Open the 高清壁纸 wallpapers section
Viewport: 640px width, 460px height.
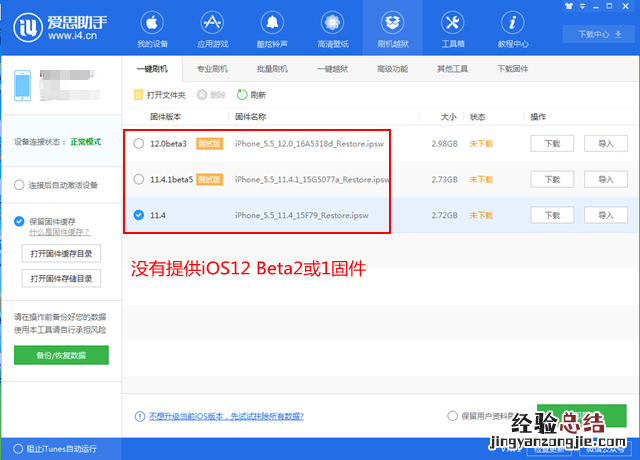pyautogui.click(x=333, y=30)
